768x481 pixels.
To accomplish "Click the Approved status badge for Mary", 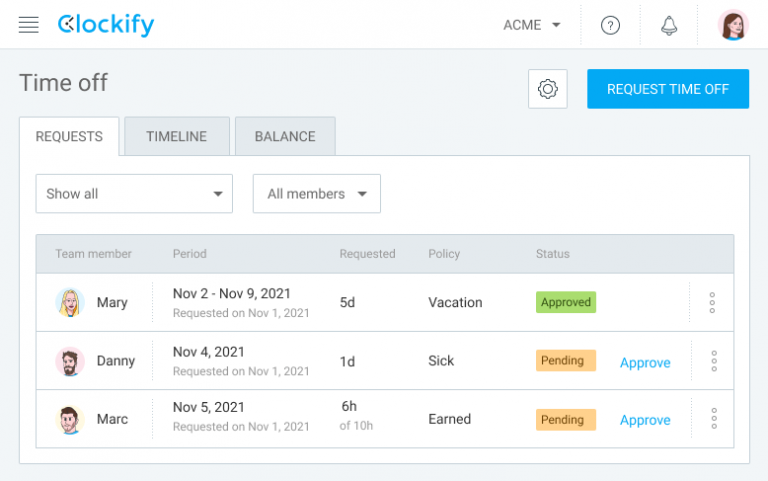I will (x=566, y=302).
